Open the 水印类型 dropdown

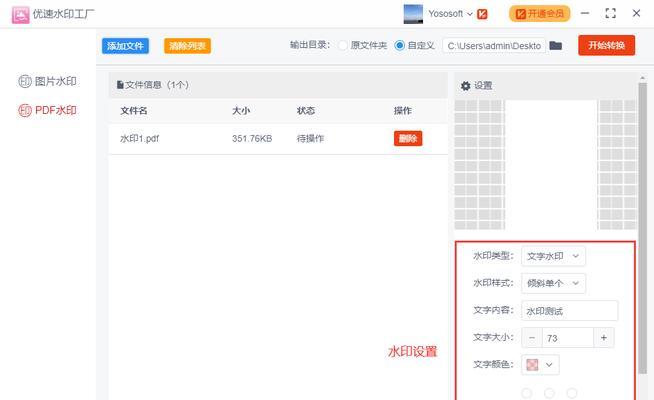(x=553, y=256)
